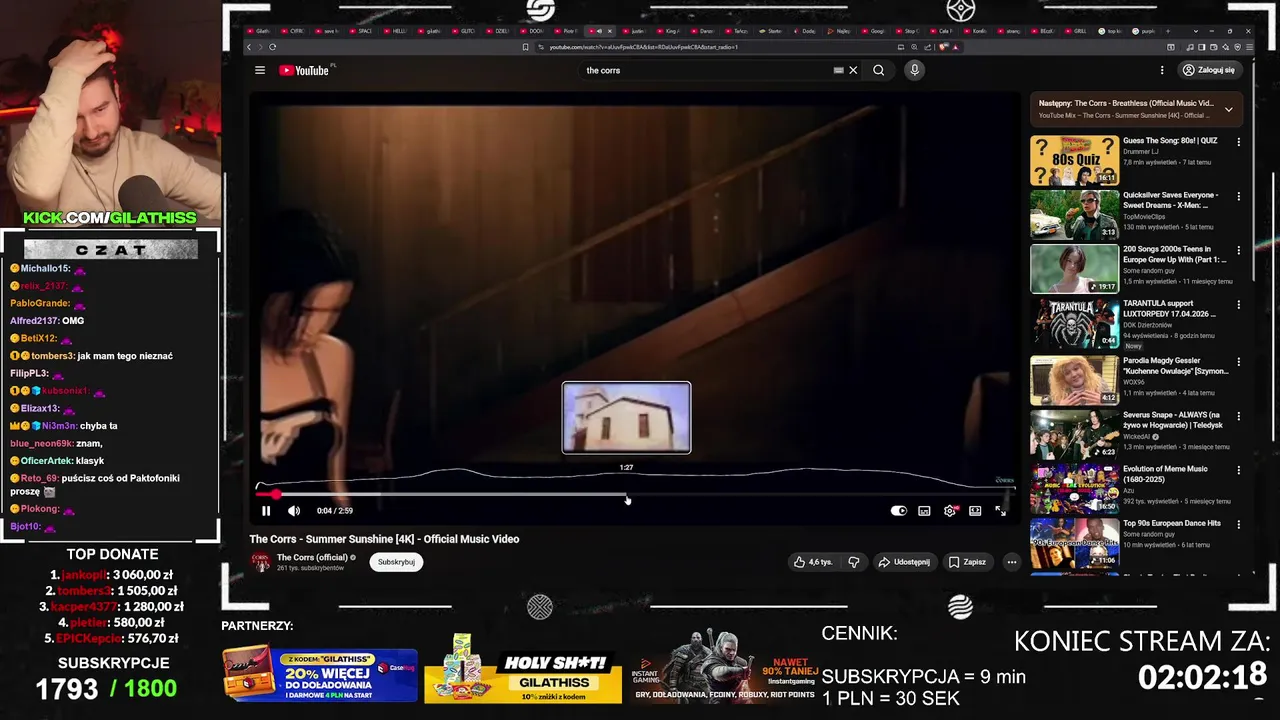Bookmark the page using bookmark icon in address bar

pos(525,47)
